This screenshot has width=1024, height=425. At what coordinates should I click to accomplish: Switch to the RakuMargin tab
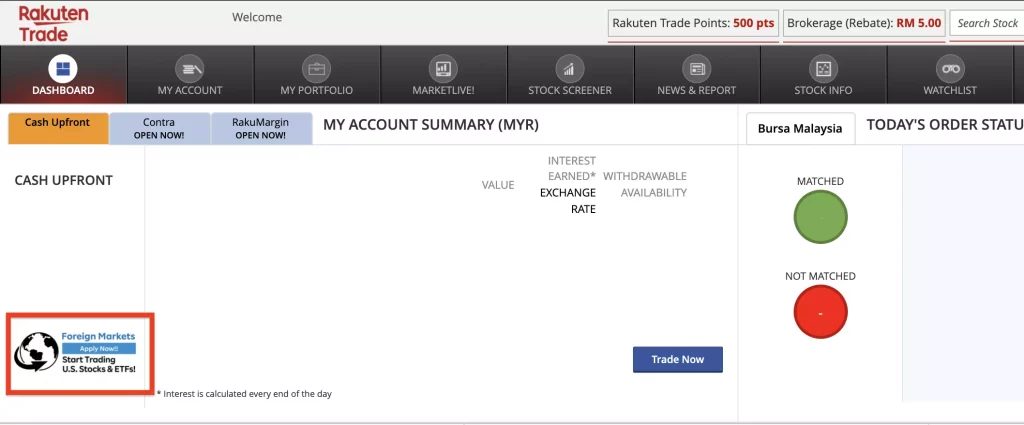[x=261, y=128]
